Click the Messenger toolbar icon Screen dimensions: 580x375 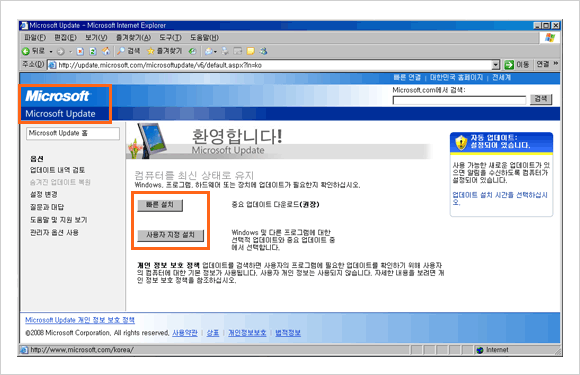click(x=263, y=51)
